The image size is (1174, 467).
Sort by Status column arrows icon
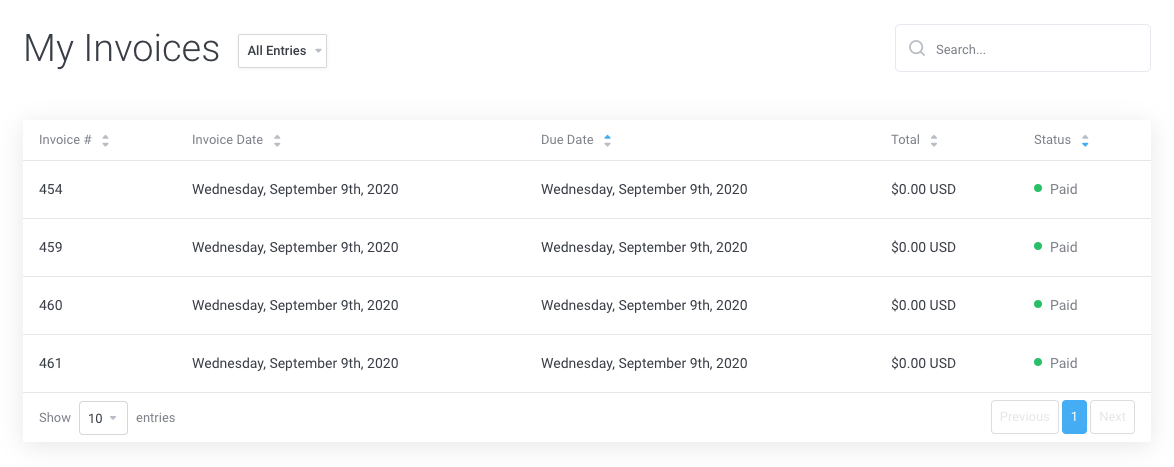1085,141
